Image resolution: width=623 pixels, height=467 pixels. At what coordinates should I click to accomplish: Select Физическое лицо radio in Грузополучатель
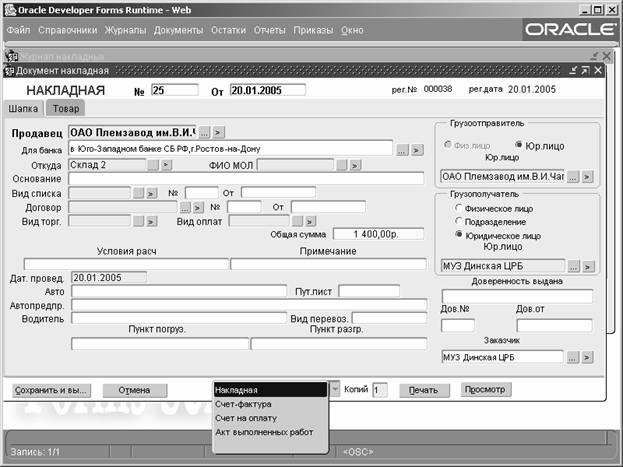[x=458, y=209]
